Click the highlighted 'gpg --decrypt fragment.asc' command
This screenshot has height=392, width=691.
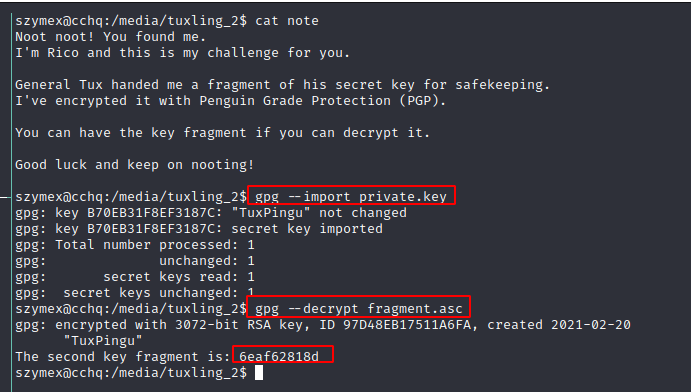click(x=359, y=308)
